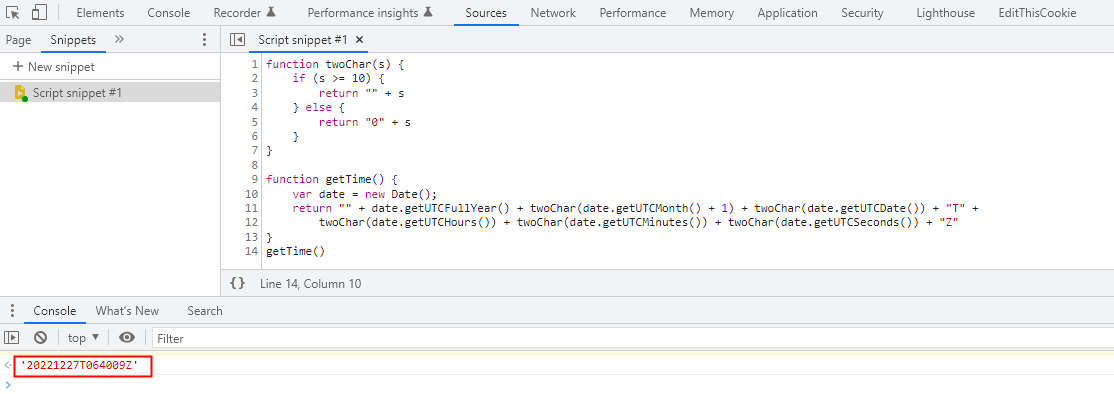
Task: Create live expression with the eye icon
Action: (x=127, y=338)
